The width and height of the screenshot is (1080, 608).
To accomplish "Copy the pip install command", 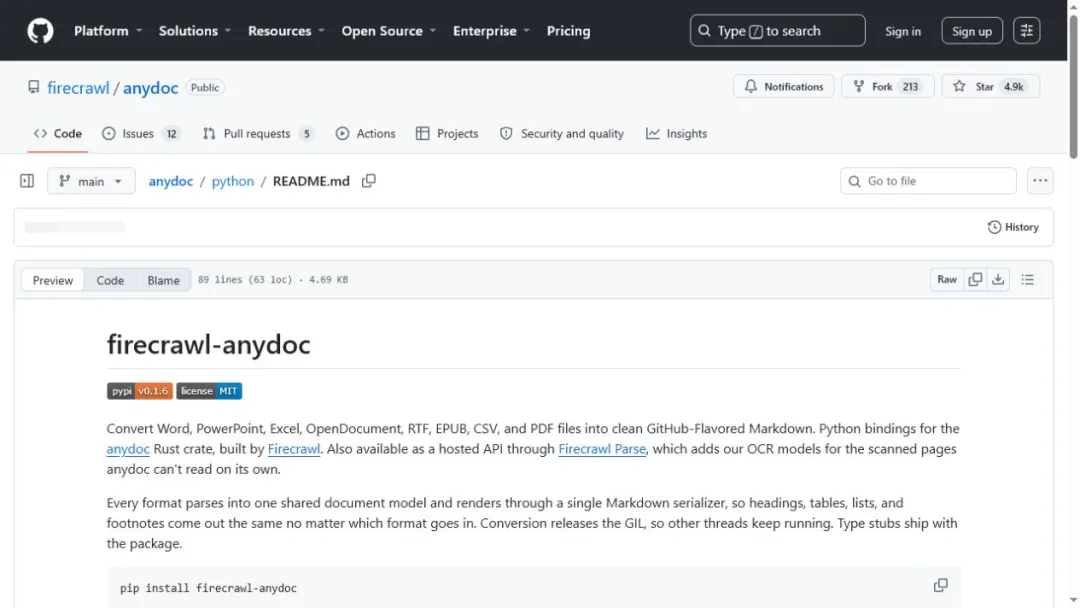I will pos(940,585).
